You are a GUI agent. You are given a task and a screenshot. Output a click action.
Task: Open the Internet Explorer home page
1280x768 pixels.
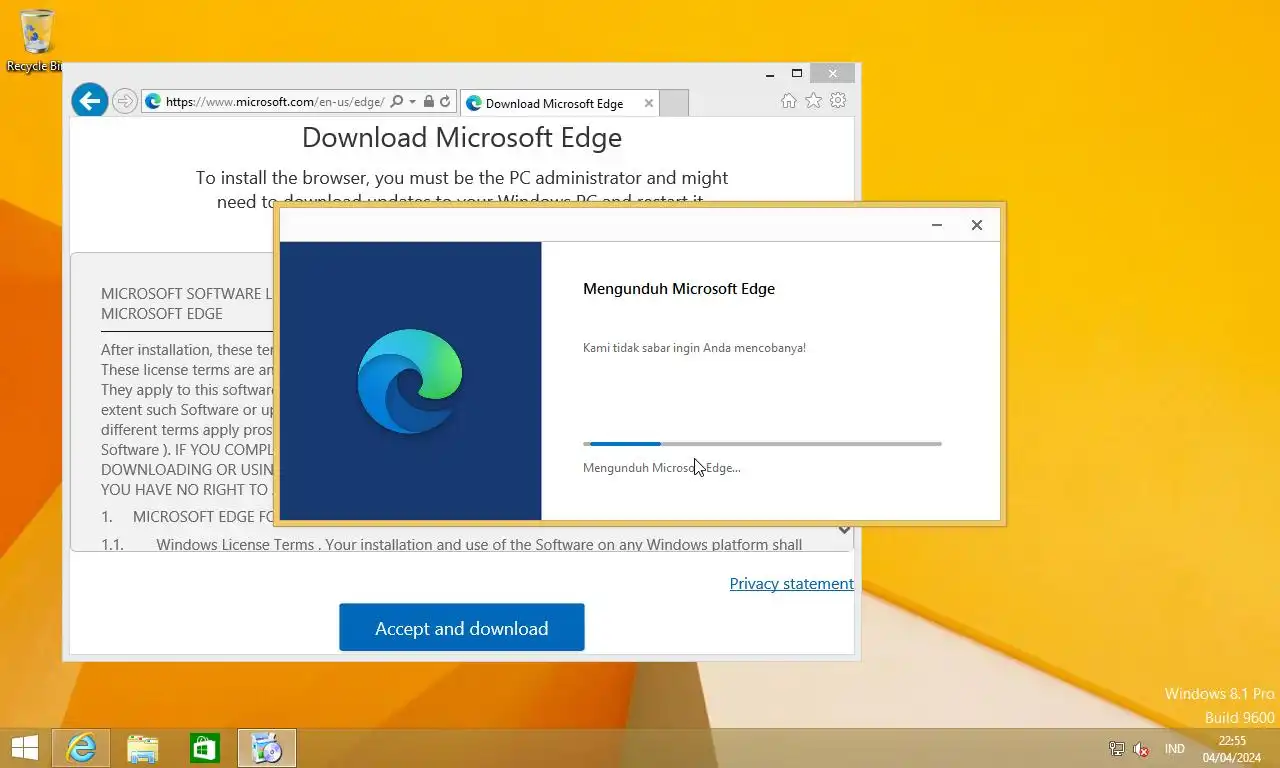789,101
